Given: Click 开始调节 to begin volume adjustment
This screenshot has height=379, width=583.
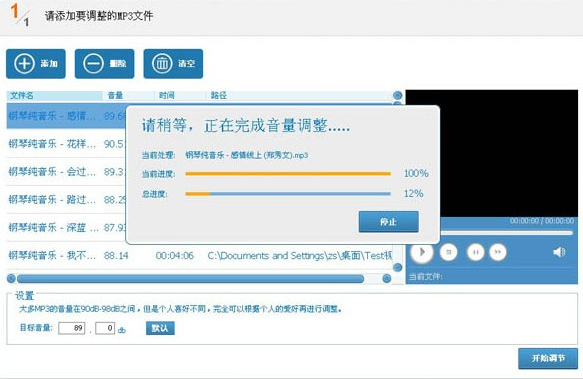Looking at the screenshot, I should pyautogui.click(x=548, y=359).
